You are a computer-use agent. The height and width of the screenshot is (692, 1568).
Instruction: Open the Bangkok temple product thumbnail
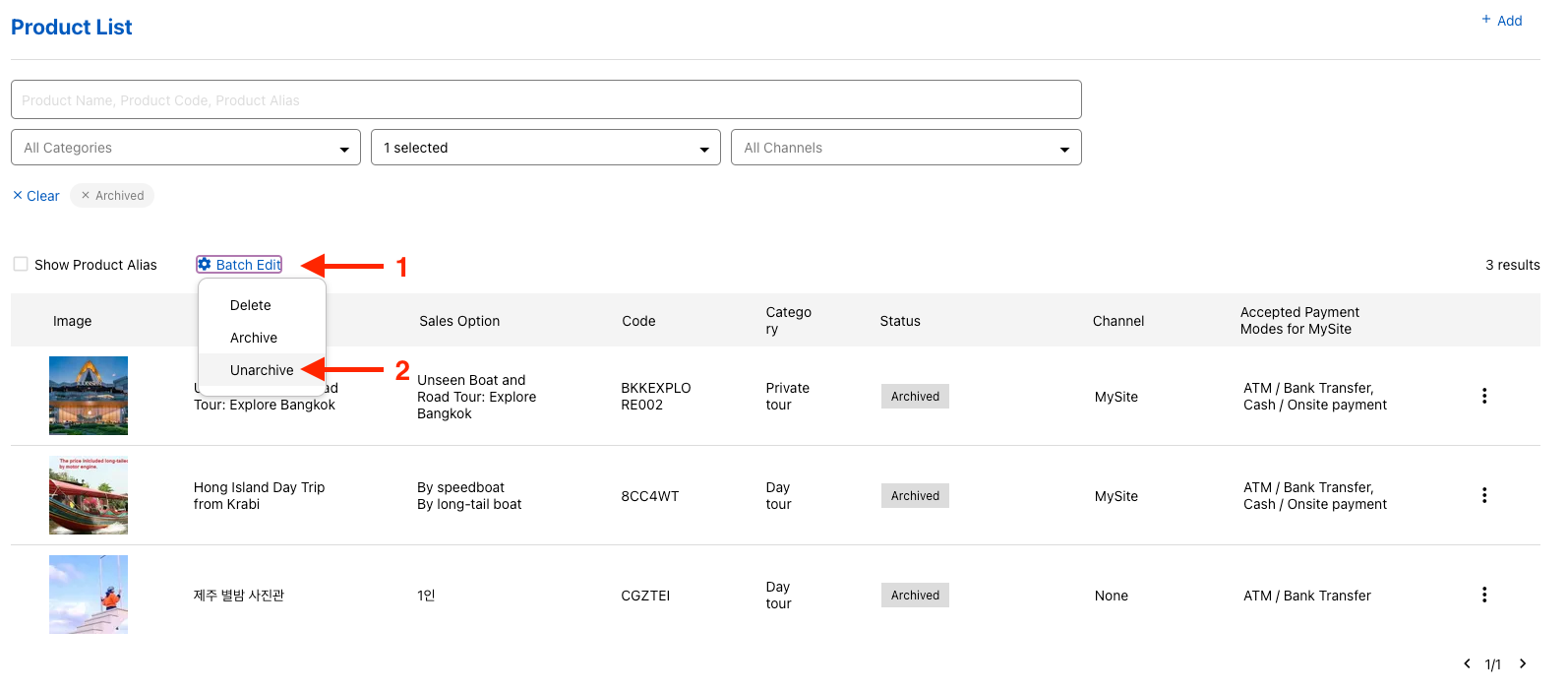click(x=89, y=396)
